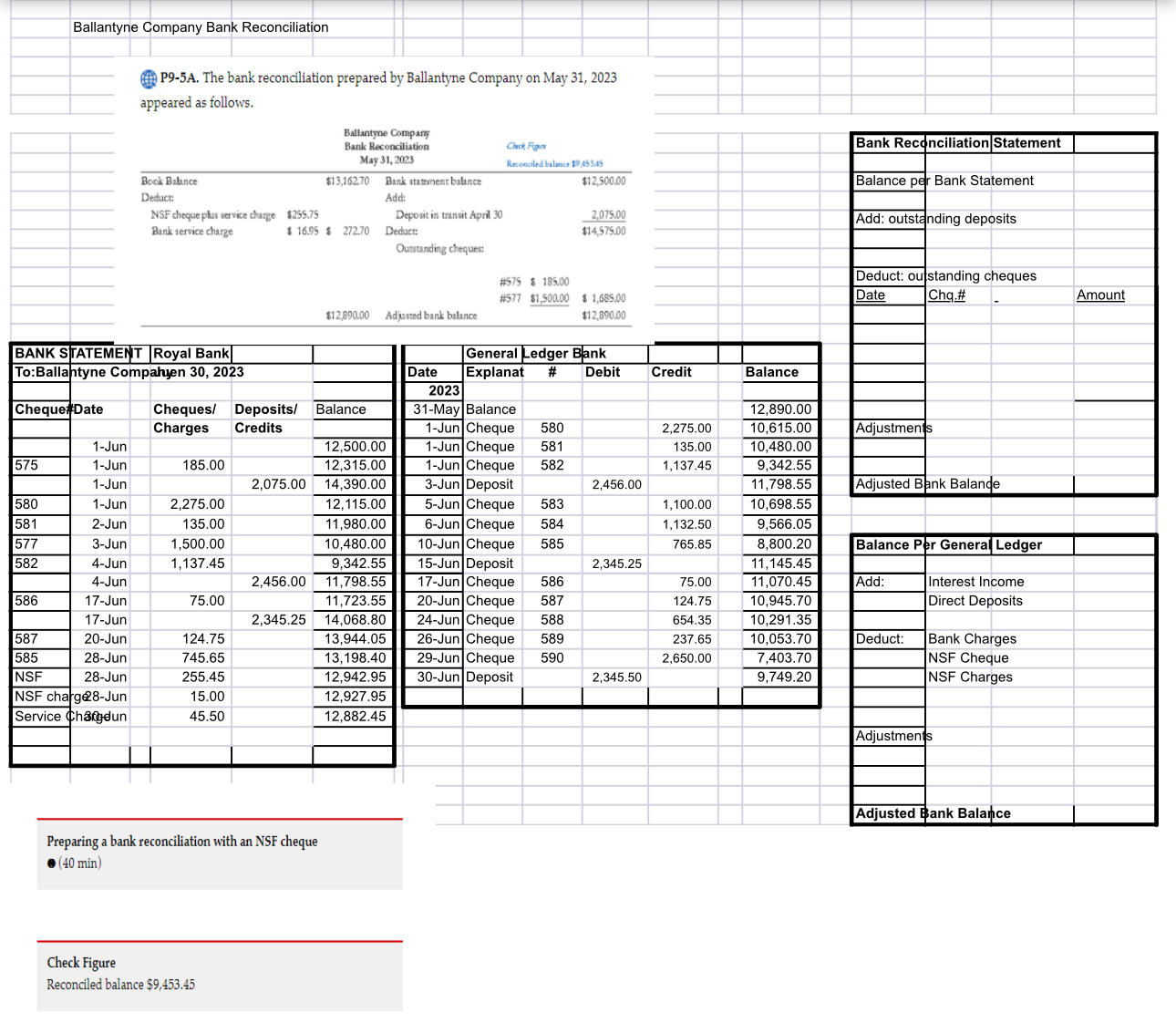Select the 'General Ledger Bank' header
The height and width of the screenshot is (1034, 1176).
(536, 353)
